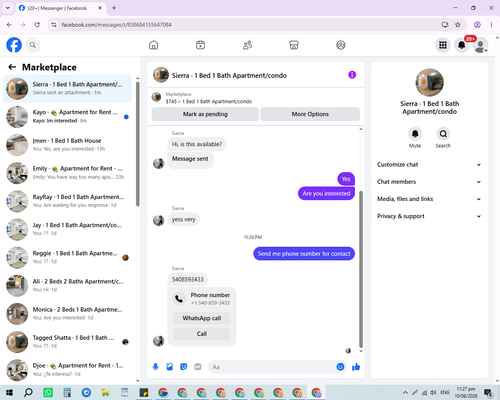This screenshot has height=400, width=500.
Task: Click the phone icon in Phone number card
Action: pos(179,299)
